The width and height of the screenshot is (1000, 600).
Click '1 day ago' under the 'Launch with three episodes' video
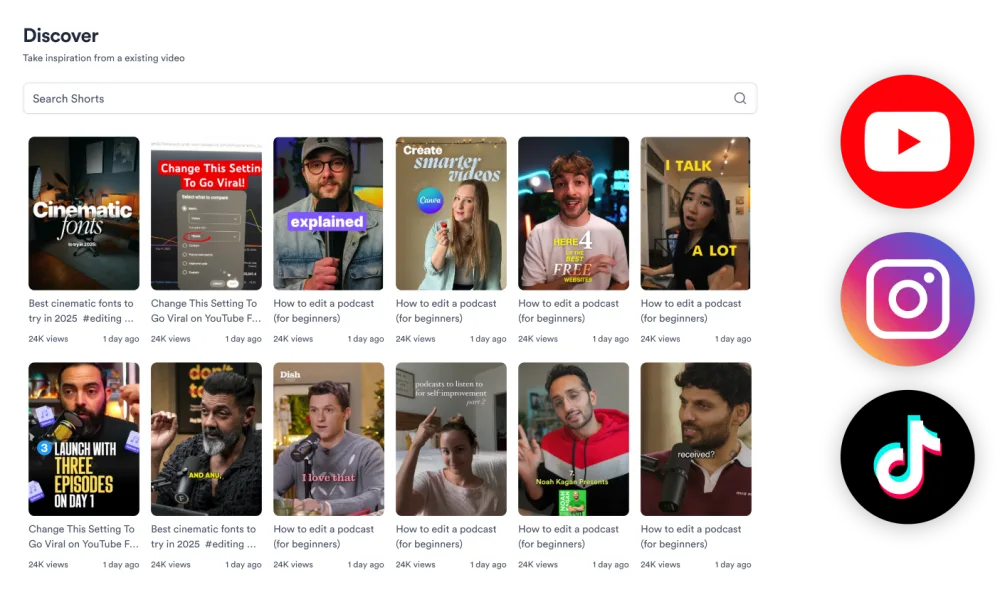pos(121,565)
